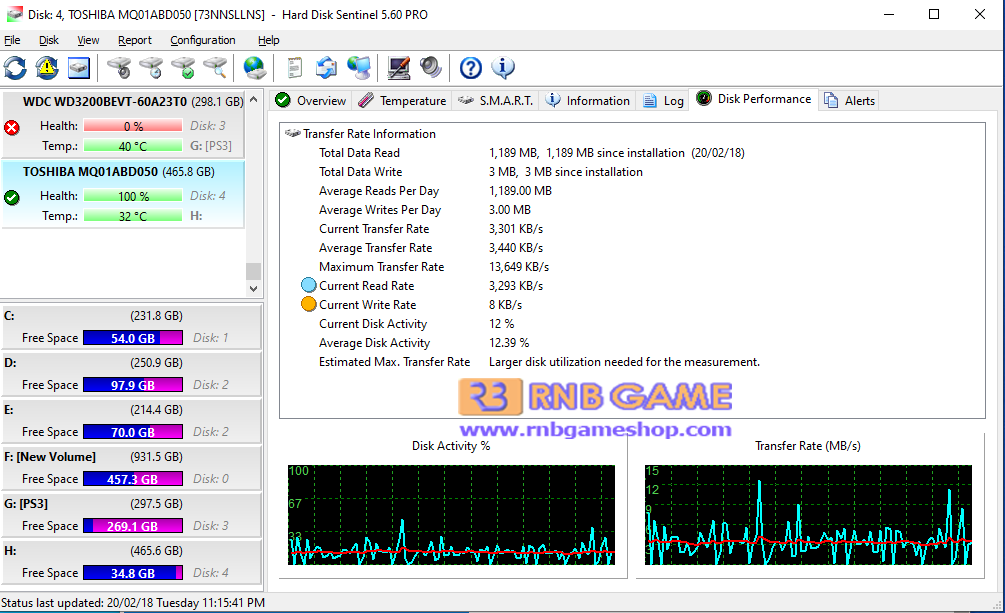The height and width of the screenshot is (613, 1005).
Task: Click the disk list scrollbar thumb
Action: tap(254, 271)
